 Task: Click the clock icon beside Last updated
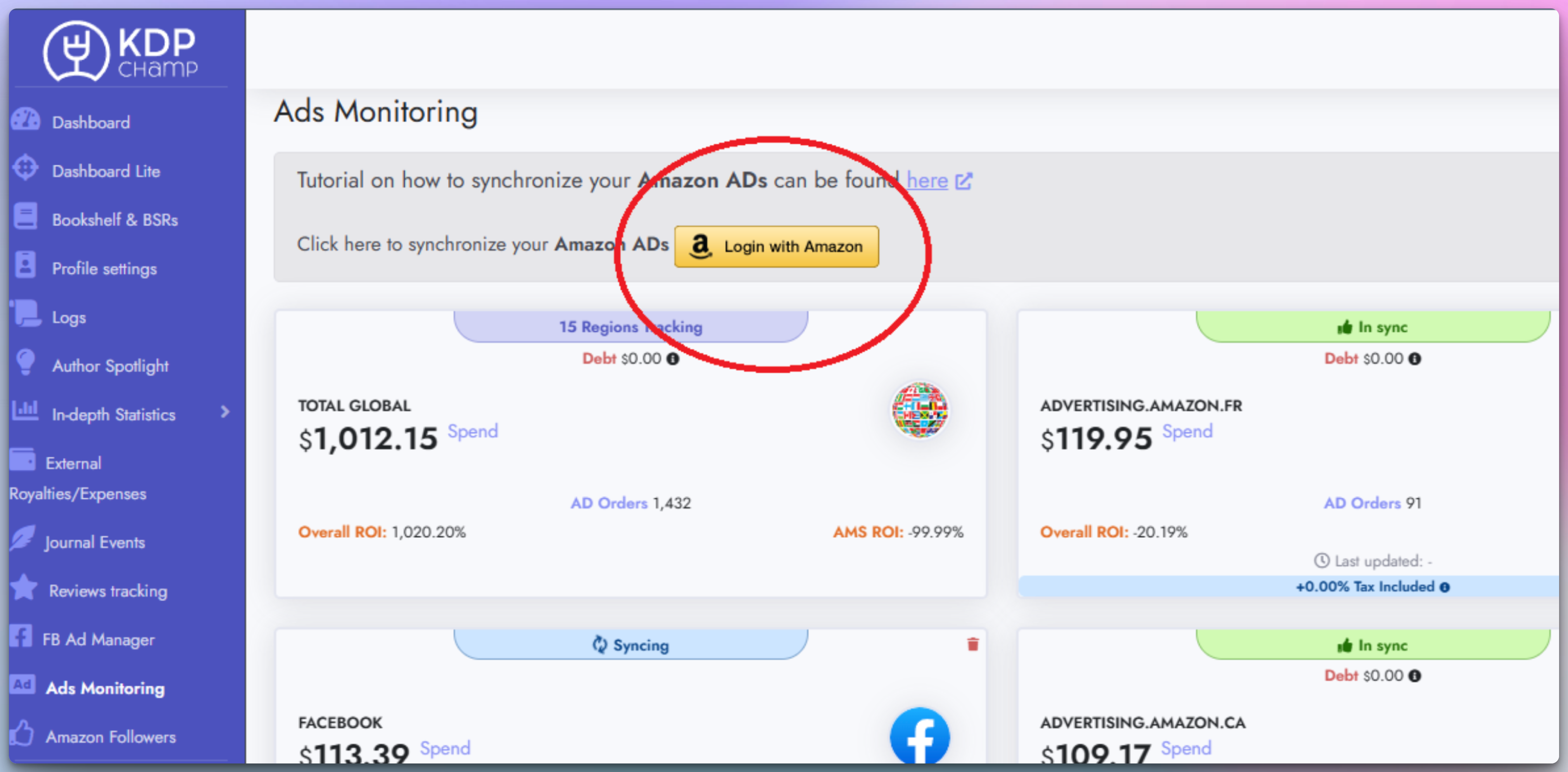coord(1321,561)
